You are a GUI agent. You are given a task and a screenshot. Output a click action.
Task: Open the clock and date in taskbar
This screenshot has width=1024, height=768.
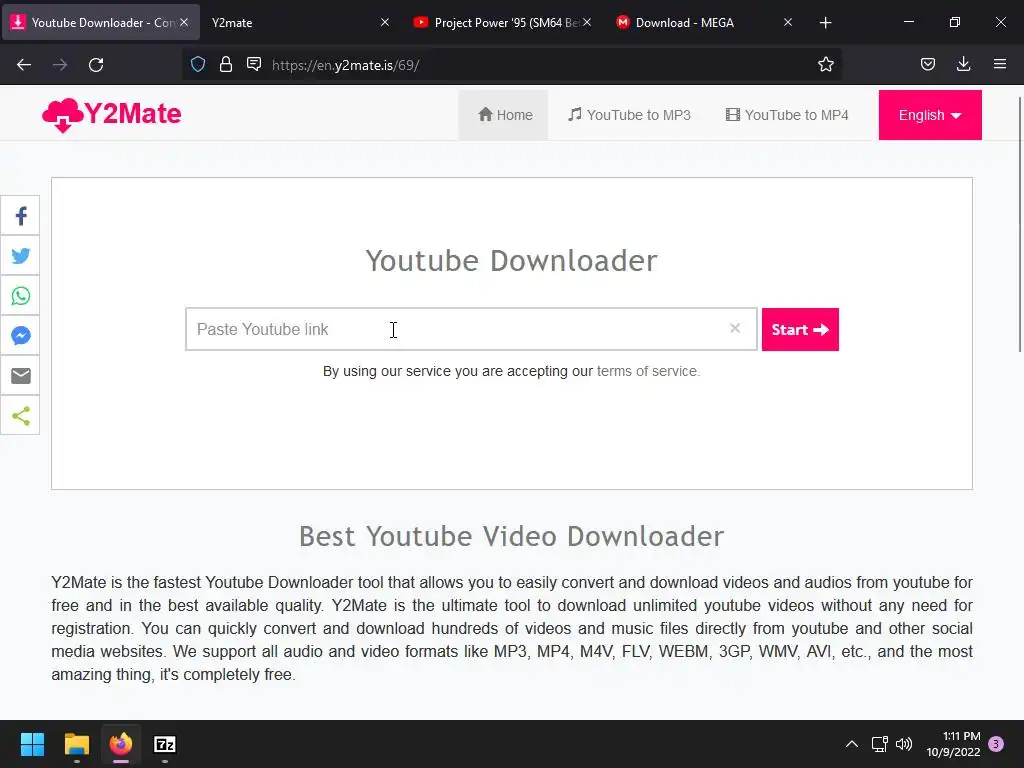(x=953, y=744)
